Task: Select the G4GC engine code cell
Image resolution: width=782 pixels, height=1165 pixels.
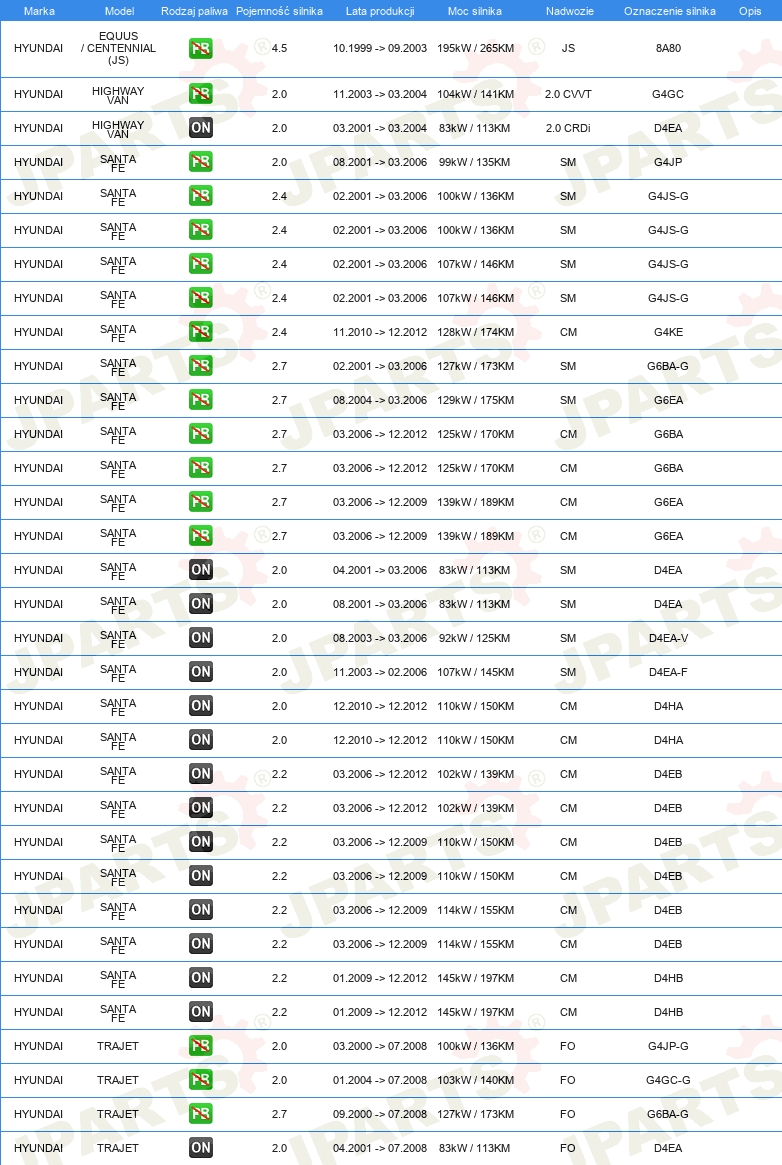Action: pyautogui.click(x=668, y=94)
